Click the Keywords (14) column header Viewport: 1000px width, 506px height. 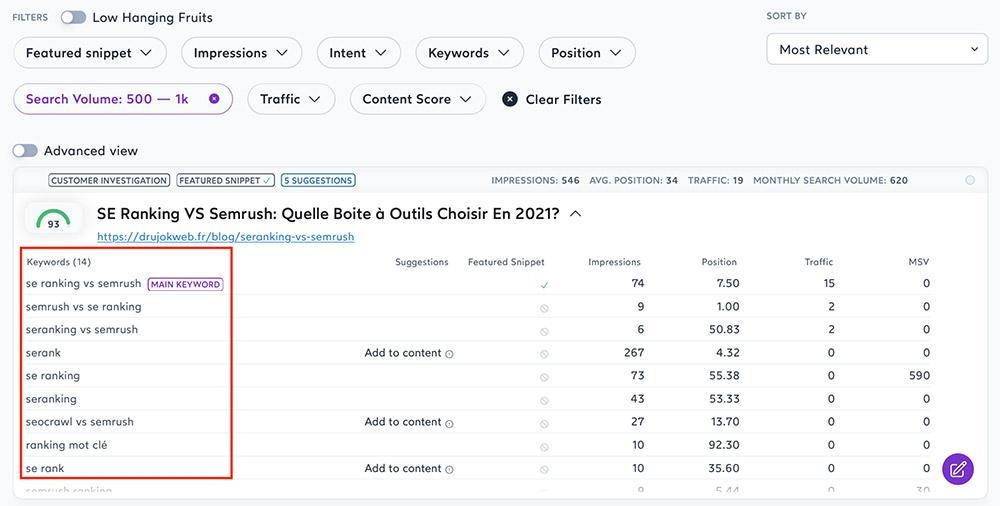(59, 262)
